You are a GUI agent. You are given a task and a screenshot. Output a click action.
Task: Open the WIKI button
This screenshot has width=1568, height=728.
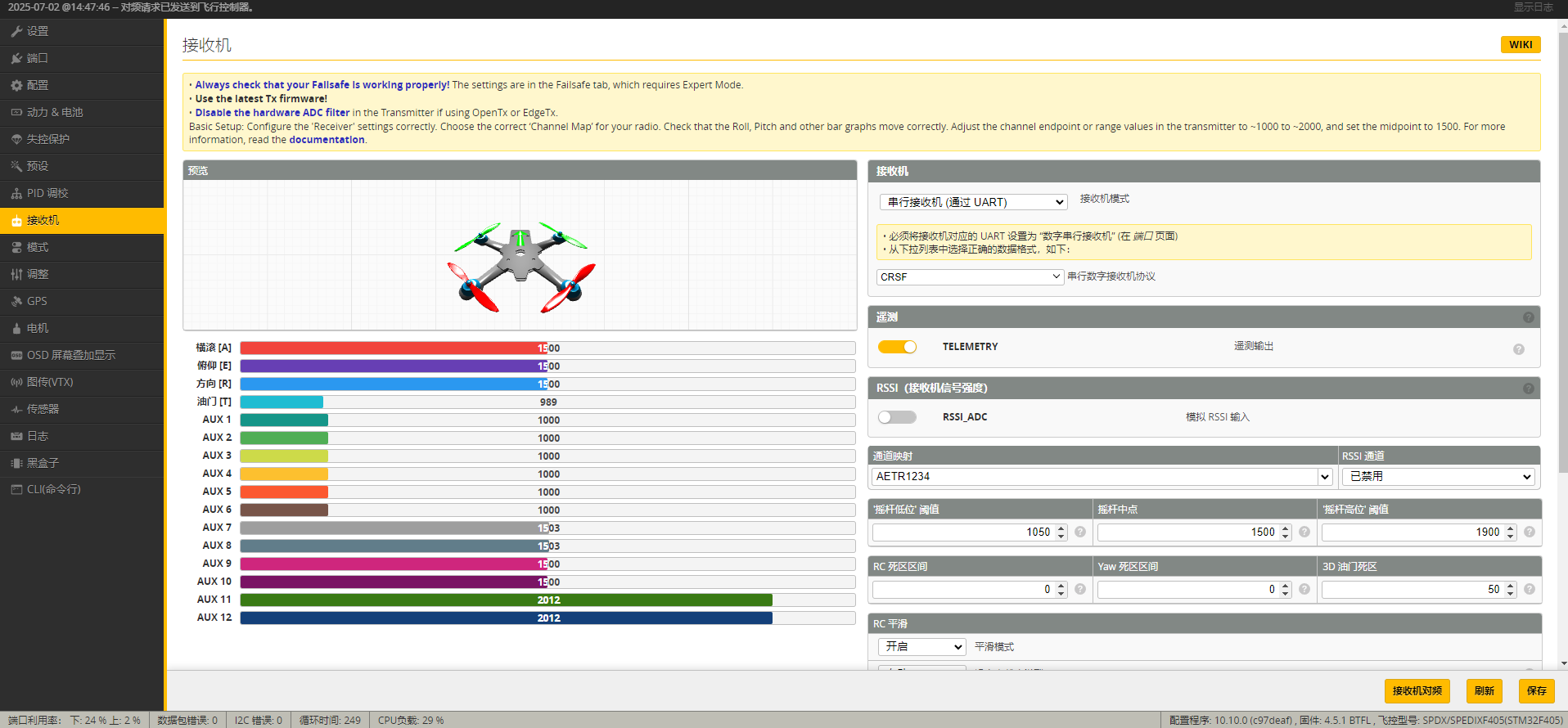(x=1520, y=45)
